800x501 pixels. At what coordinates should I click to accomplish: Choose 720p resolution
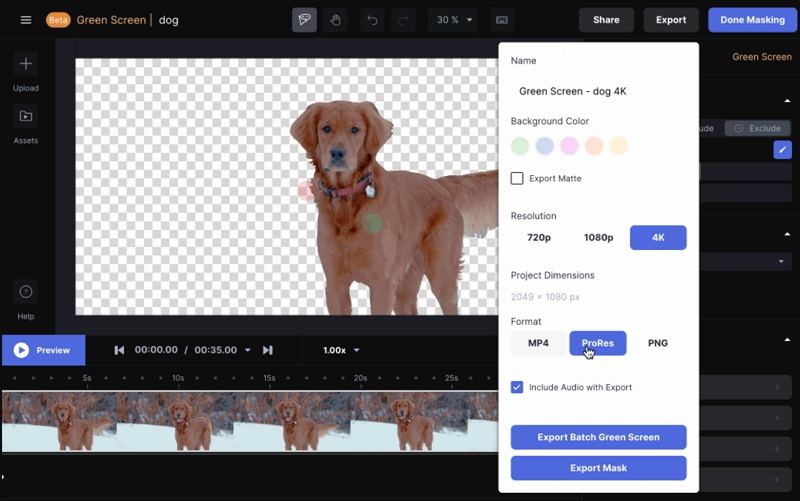tap(539, 238)
